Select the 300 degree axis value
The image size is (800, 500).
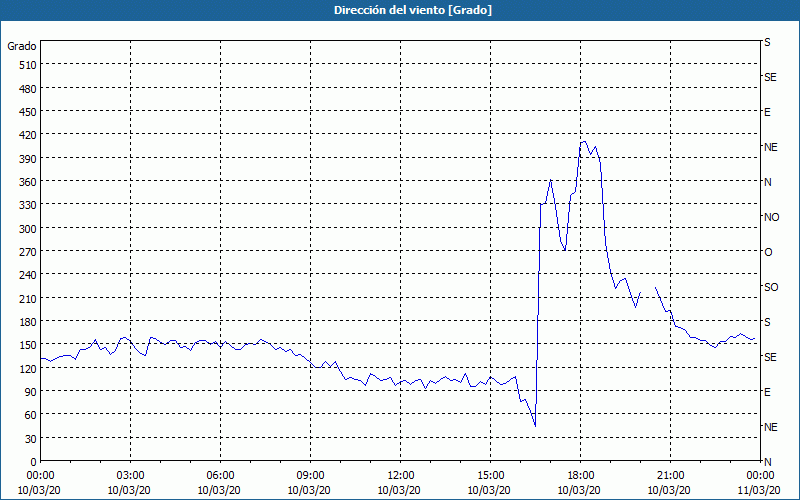pyautogui.click(x=29, y=229)
